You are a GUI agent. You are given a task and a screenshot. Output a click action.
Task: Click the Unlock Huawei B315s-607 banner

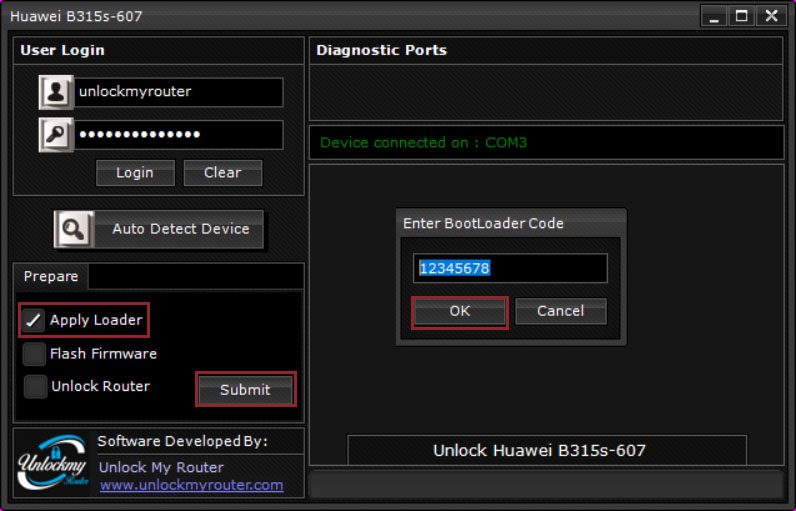[547, 450]
